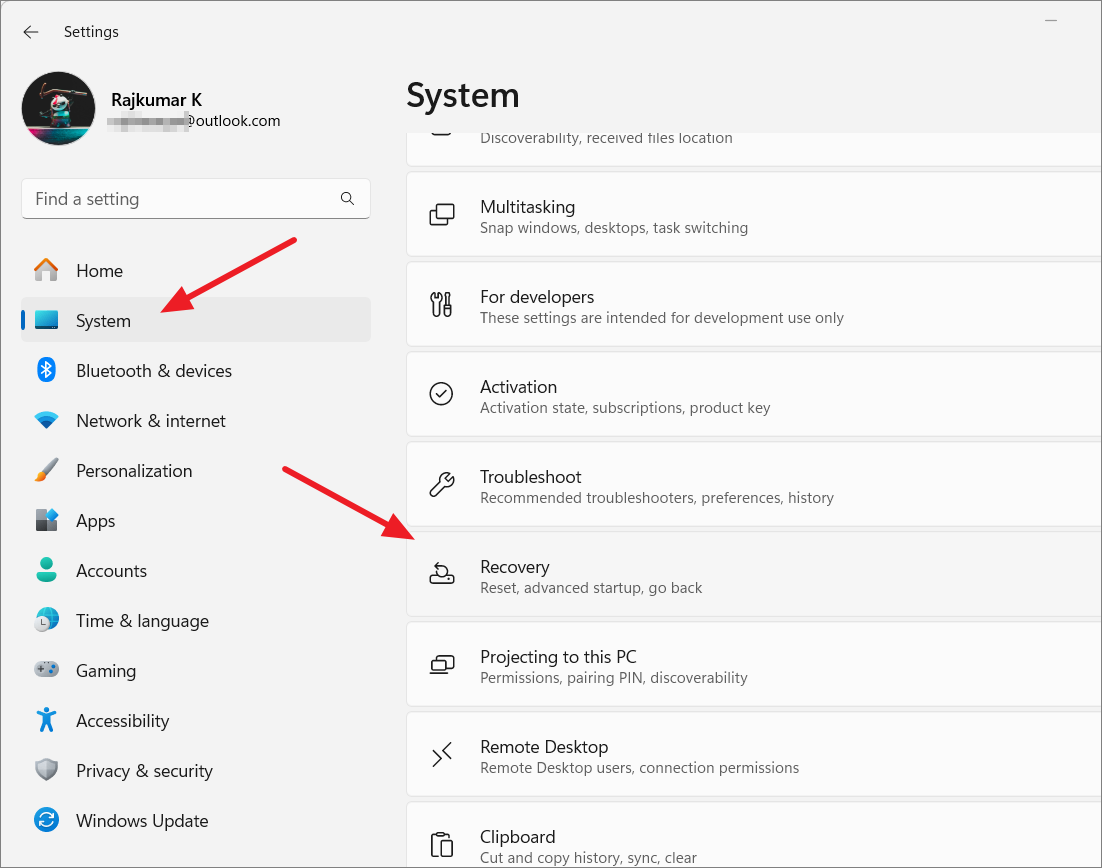Viewport: 1102px width, 868px height.
Task: Open Accessibility via its icon
Action: (47, 720)
